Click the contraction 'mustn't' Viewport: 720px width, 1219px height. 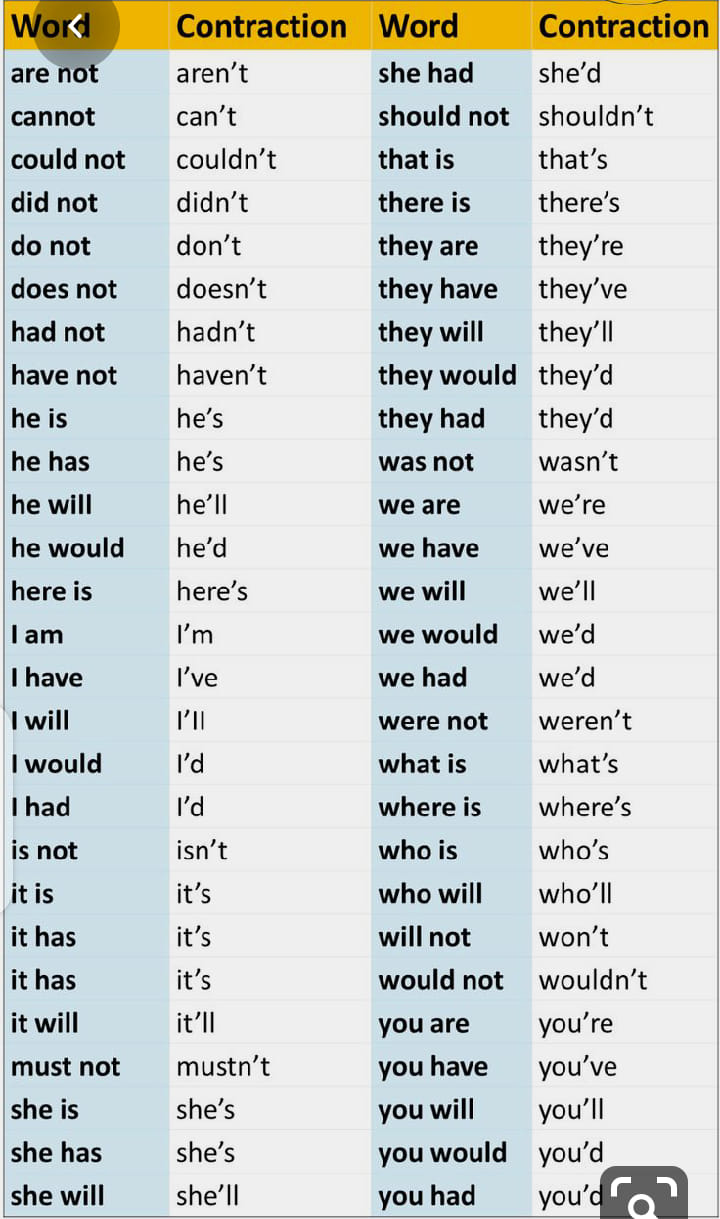(x=223, y=1067)
